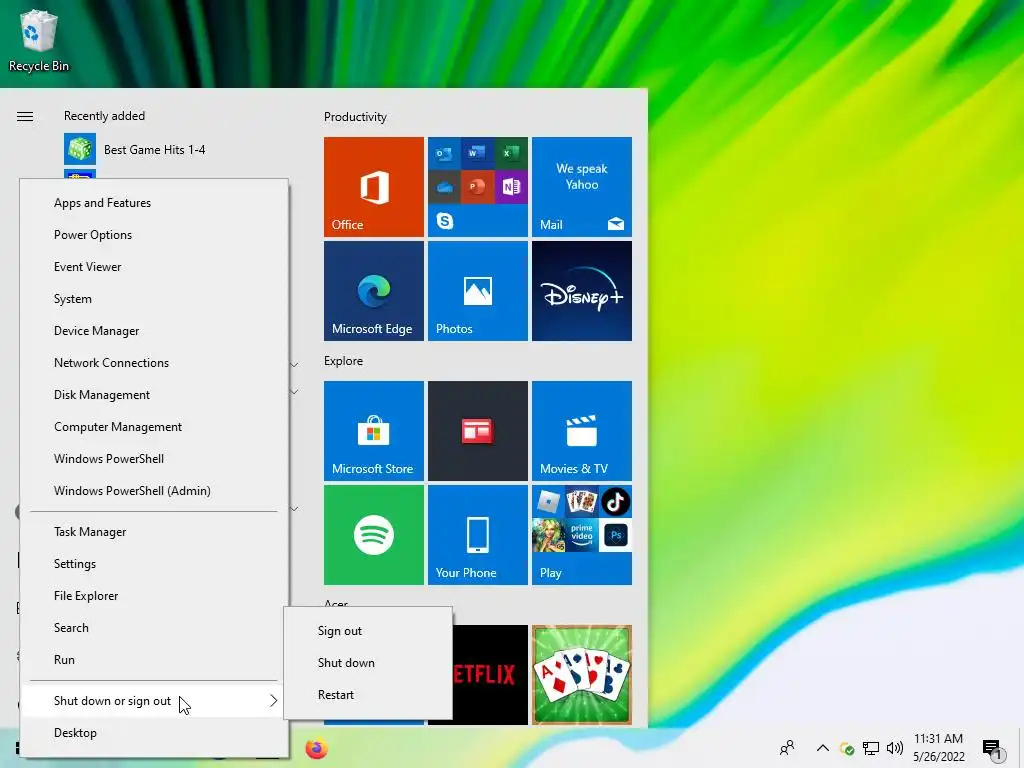
Task: Click the OneDrive icon in Office group tile
Action: [x=445, y=187]
